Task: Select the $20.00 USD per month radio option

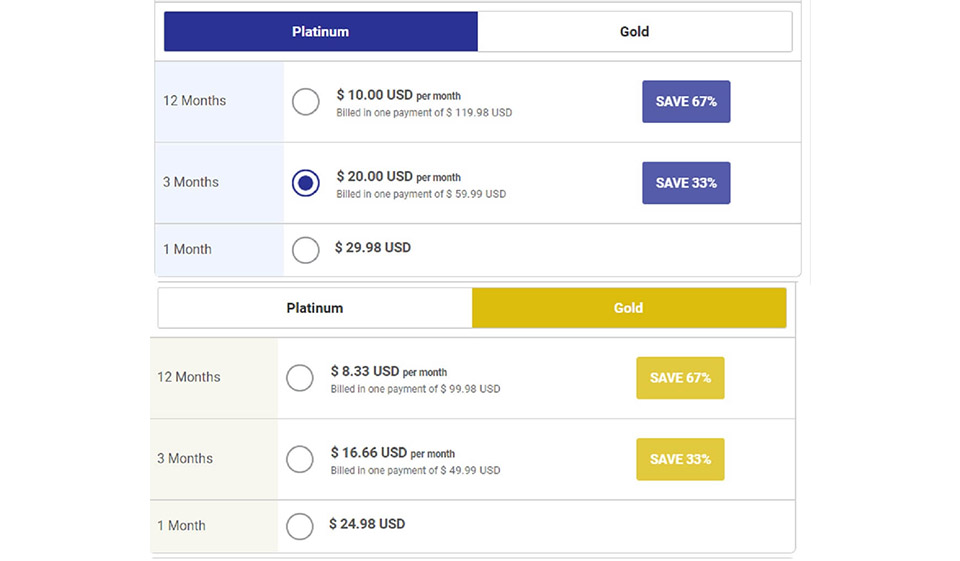Action: coord(305,183)
